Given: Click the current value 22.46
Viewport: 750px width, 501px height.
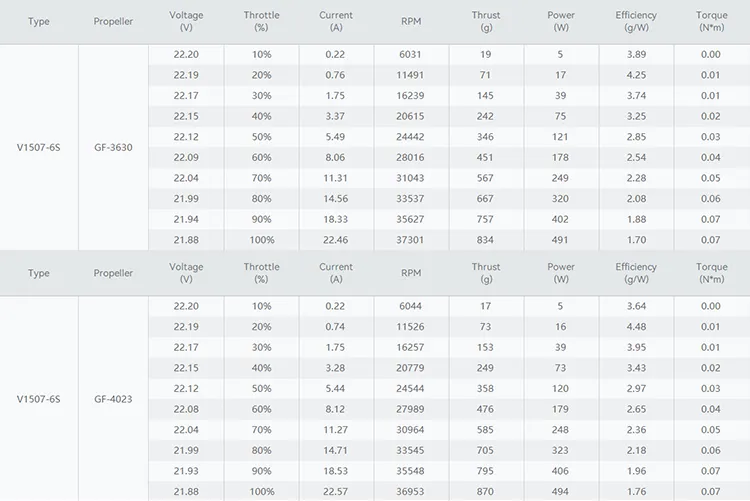Looking at the screenshot, I should pyautogui.click(x=336, y=240).
